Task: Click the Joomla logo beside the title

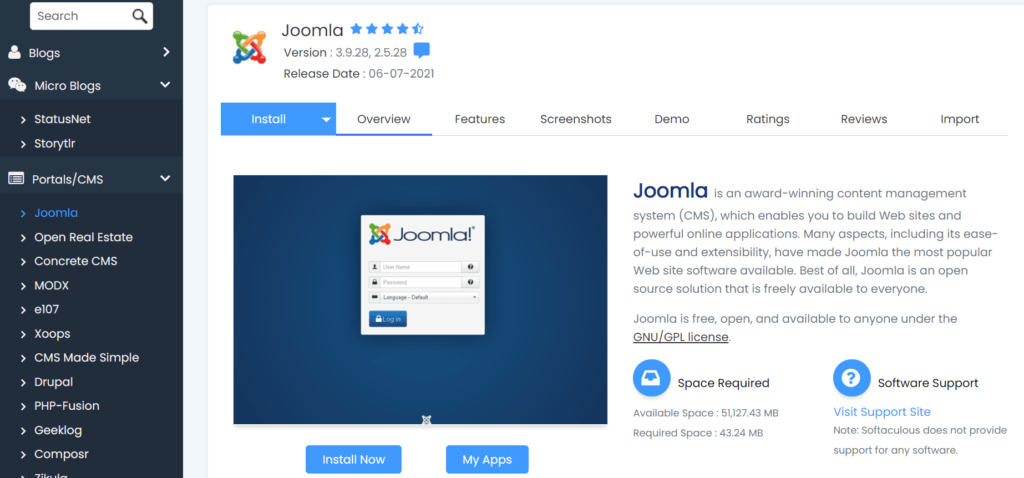Action: (249, 47)
